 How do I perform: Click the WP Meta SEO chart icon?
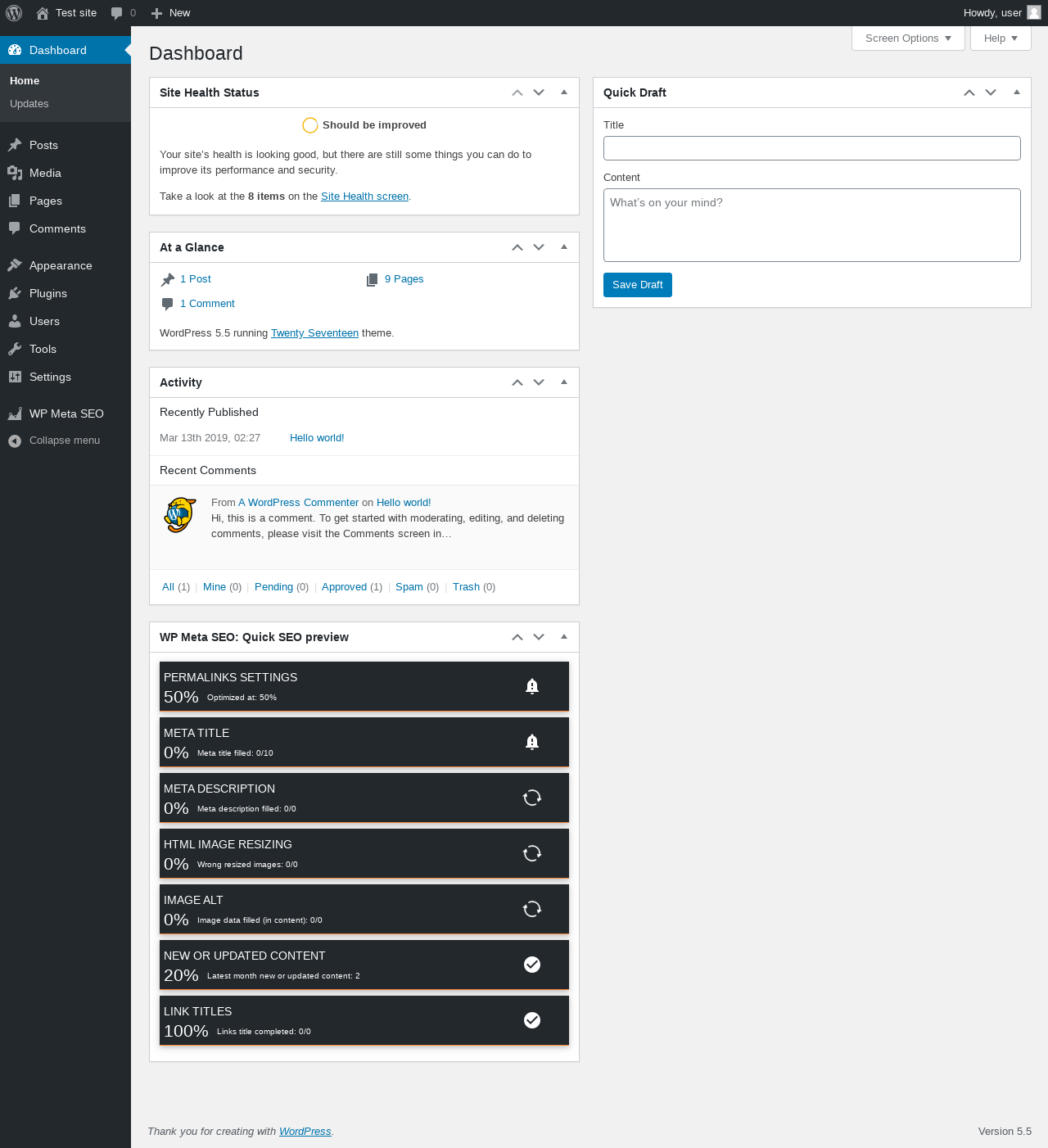pos(15,414)
